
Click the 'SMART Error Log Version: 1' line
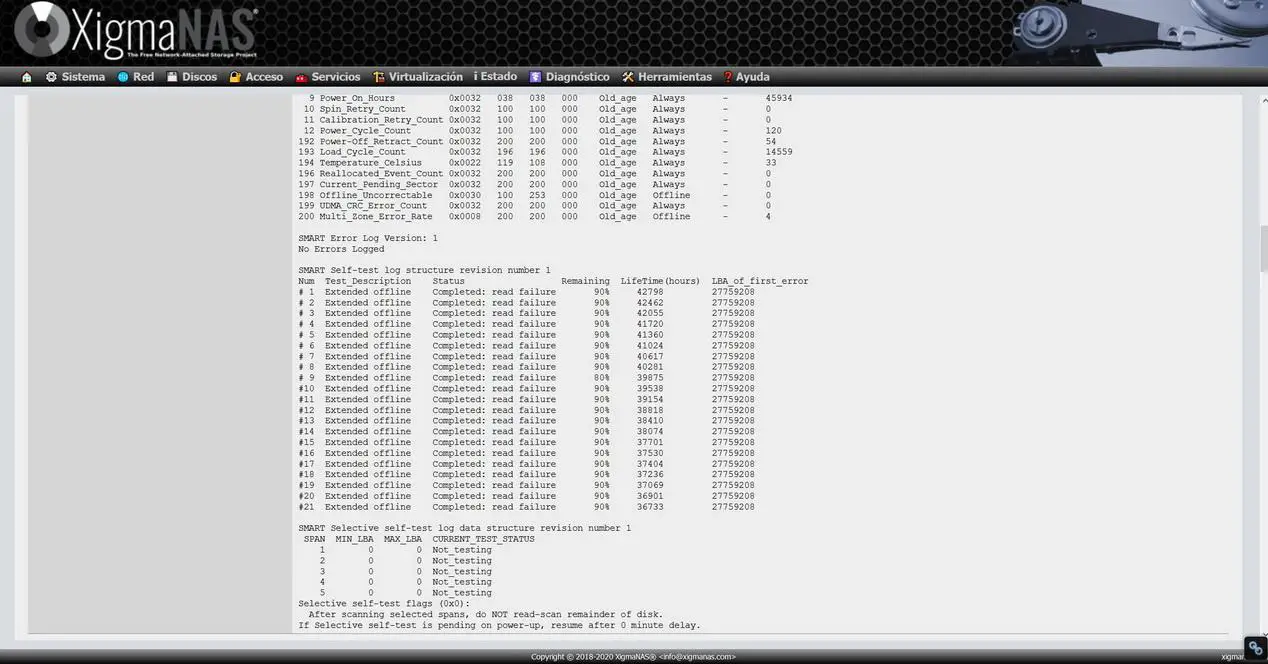tap(368, 238)
